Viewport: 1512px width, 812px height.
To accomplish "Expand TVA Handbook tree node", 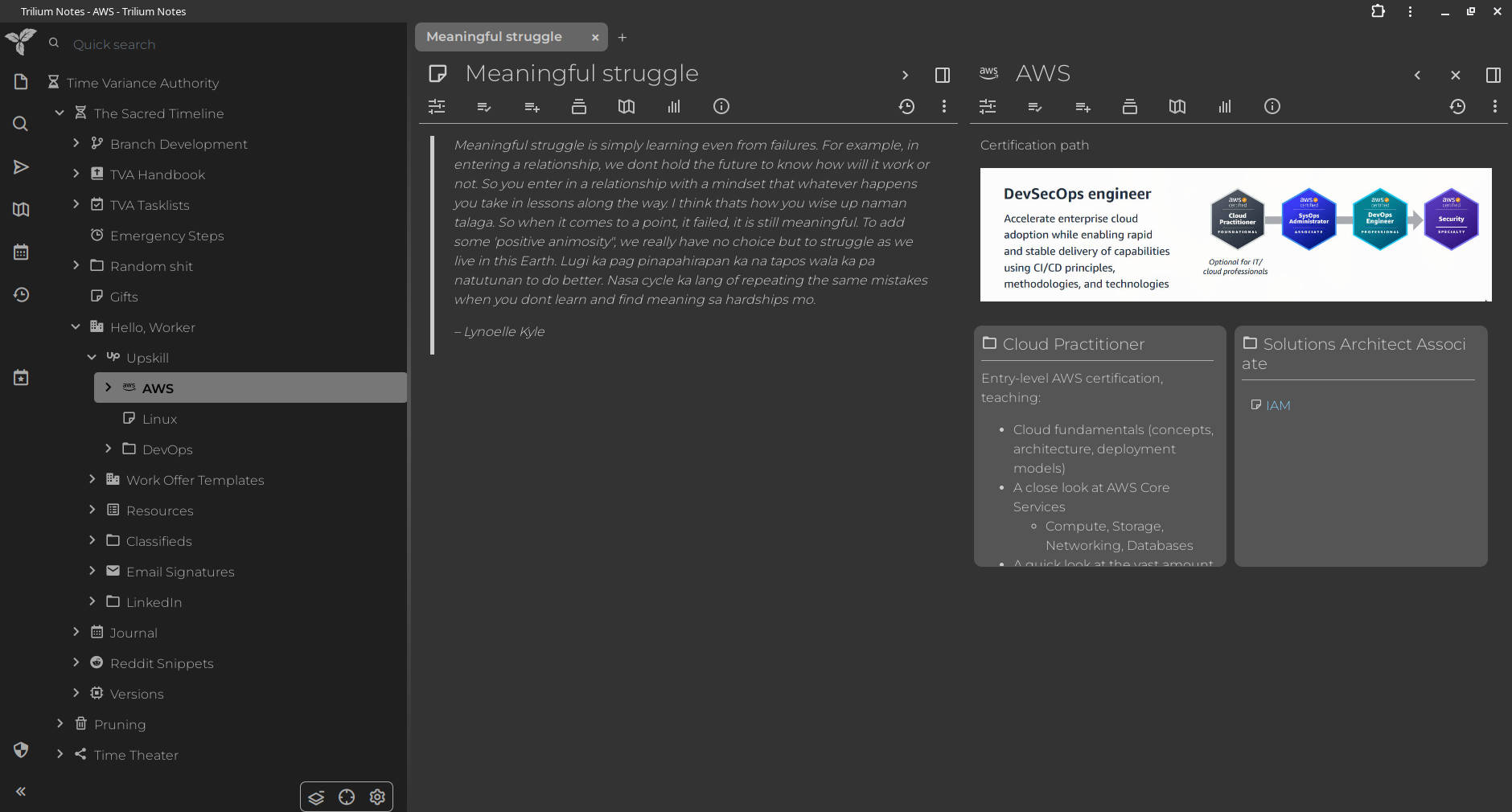I will [x=76, y=174].
